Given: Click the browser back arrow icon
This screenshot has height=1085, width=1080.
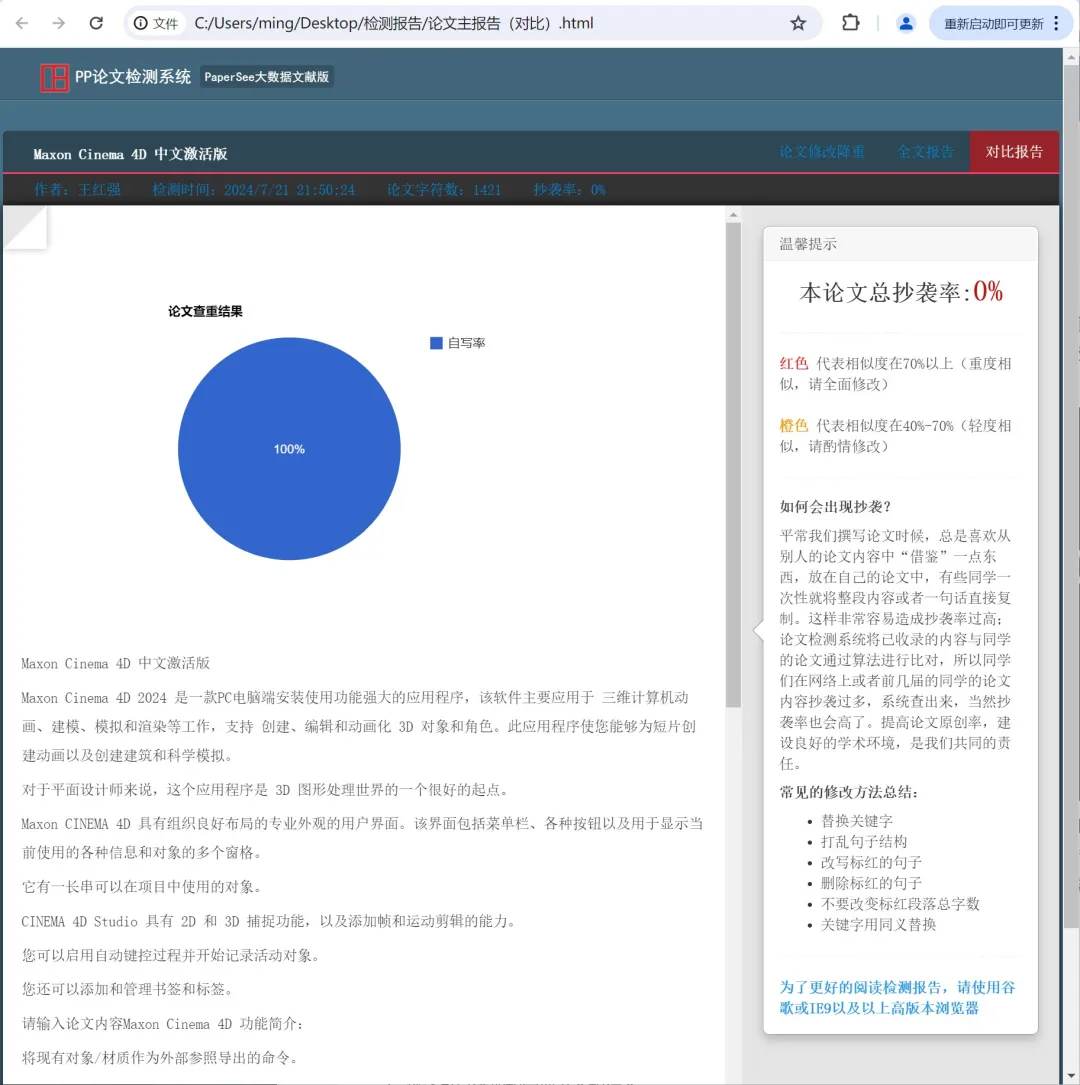Looking at the screenshot, I should [22, 22].
